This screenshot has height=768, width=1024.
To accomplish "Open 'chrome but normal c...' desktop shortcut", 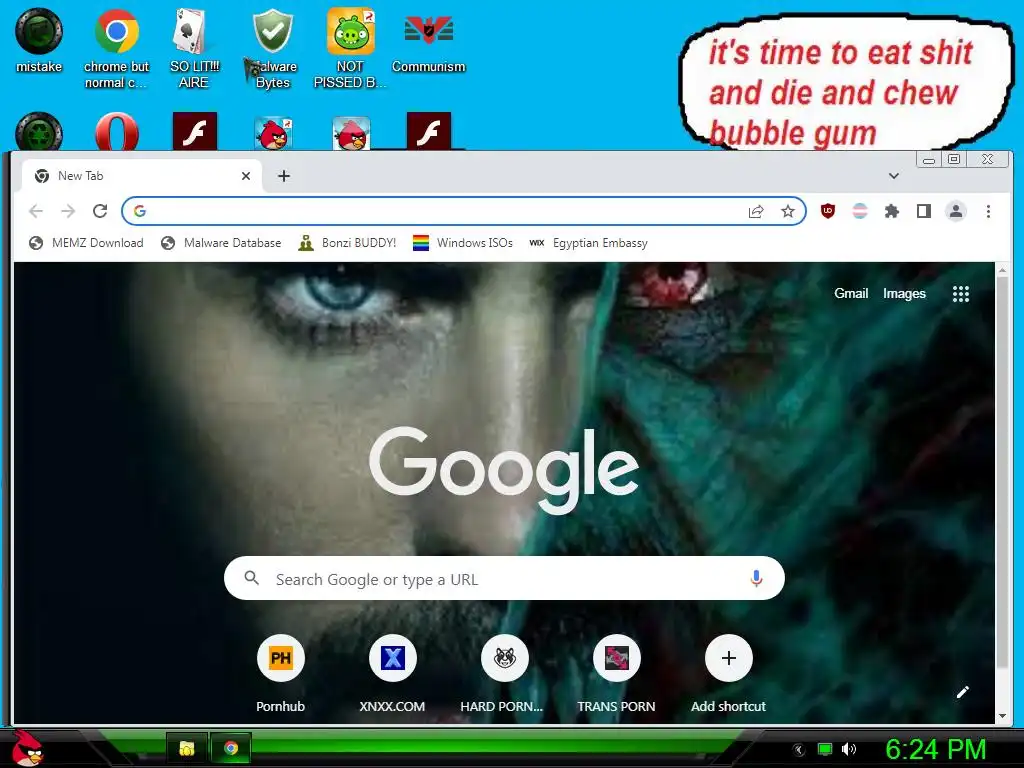I will [x=116, y=48].
